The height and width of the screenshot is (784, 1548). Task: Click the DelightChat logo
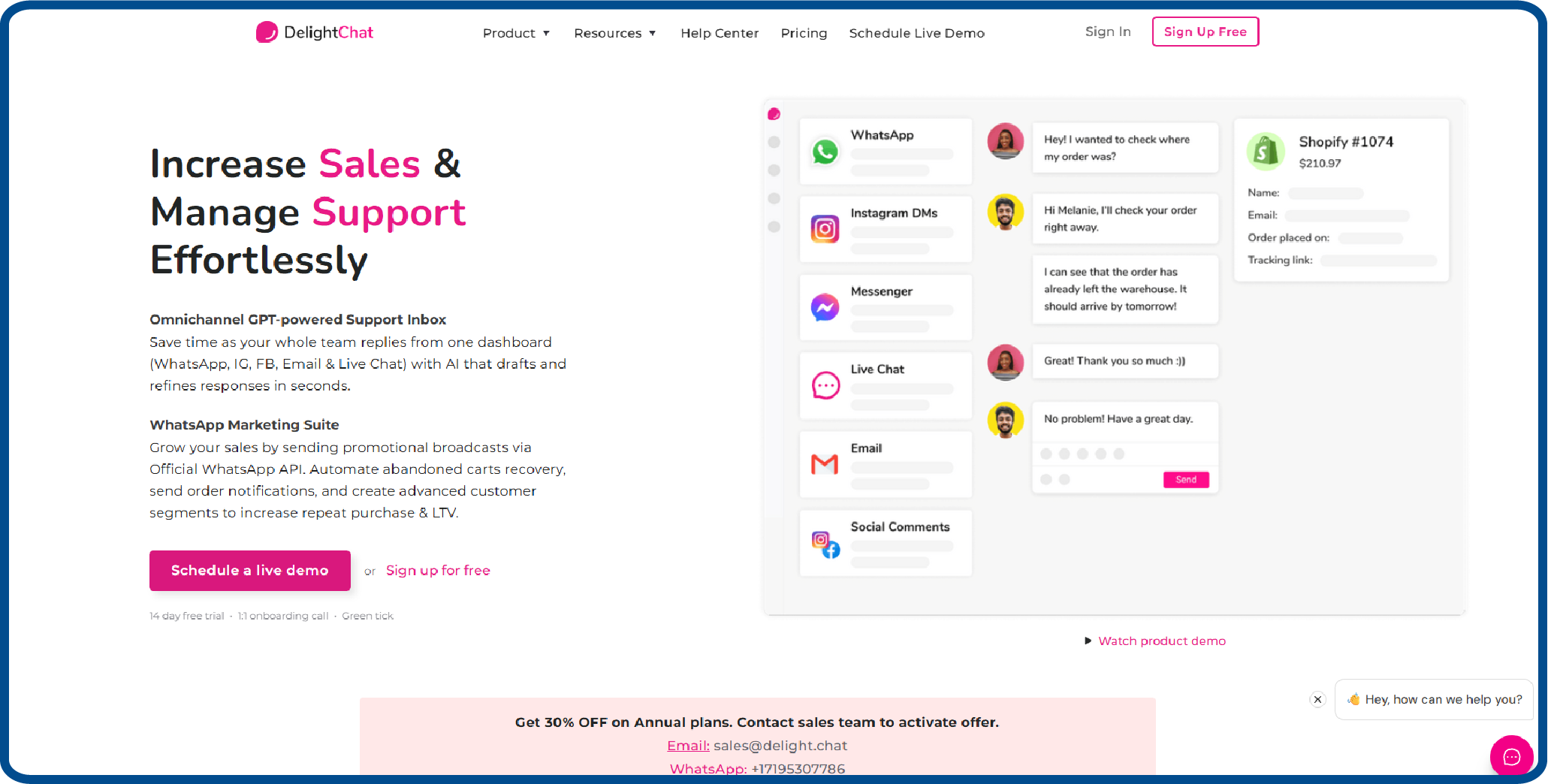[x=314, y=32]
